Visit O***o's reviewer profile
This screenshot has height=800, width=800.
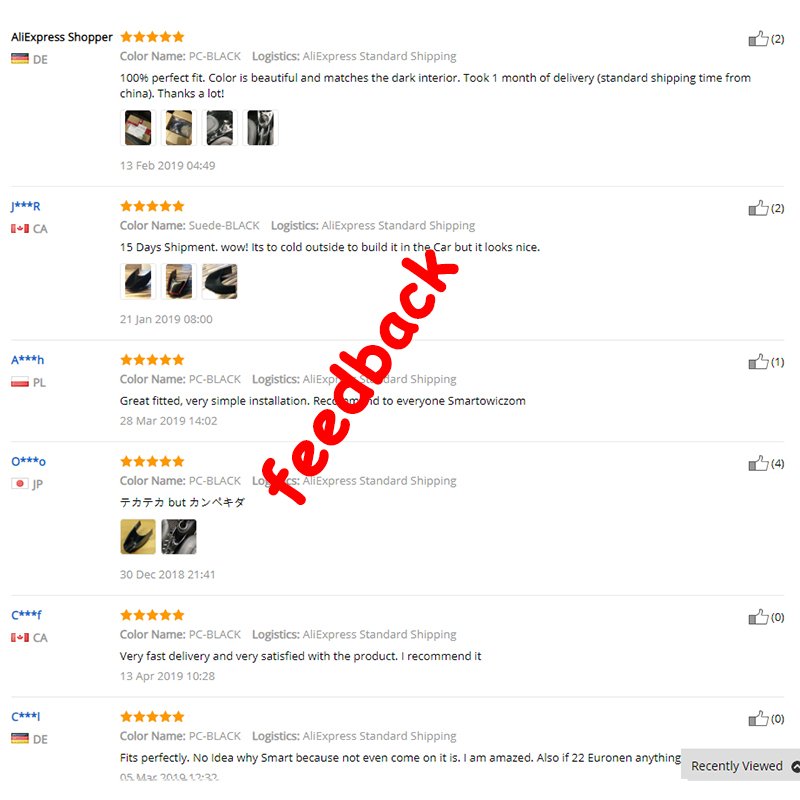(29, 461)
